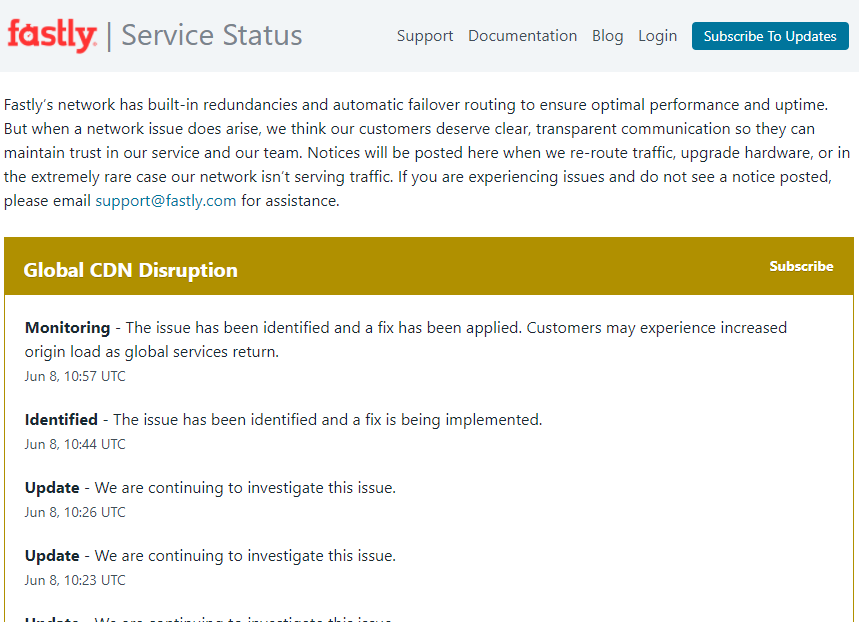The image size is (859, 622).
Task: Click the Identified status label
Action: [x=61, y=420]
